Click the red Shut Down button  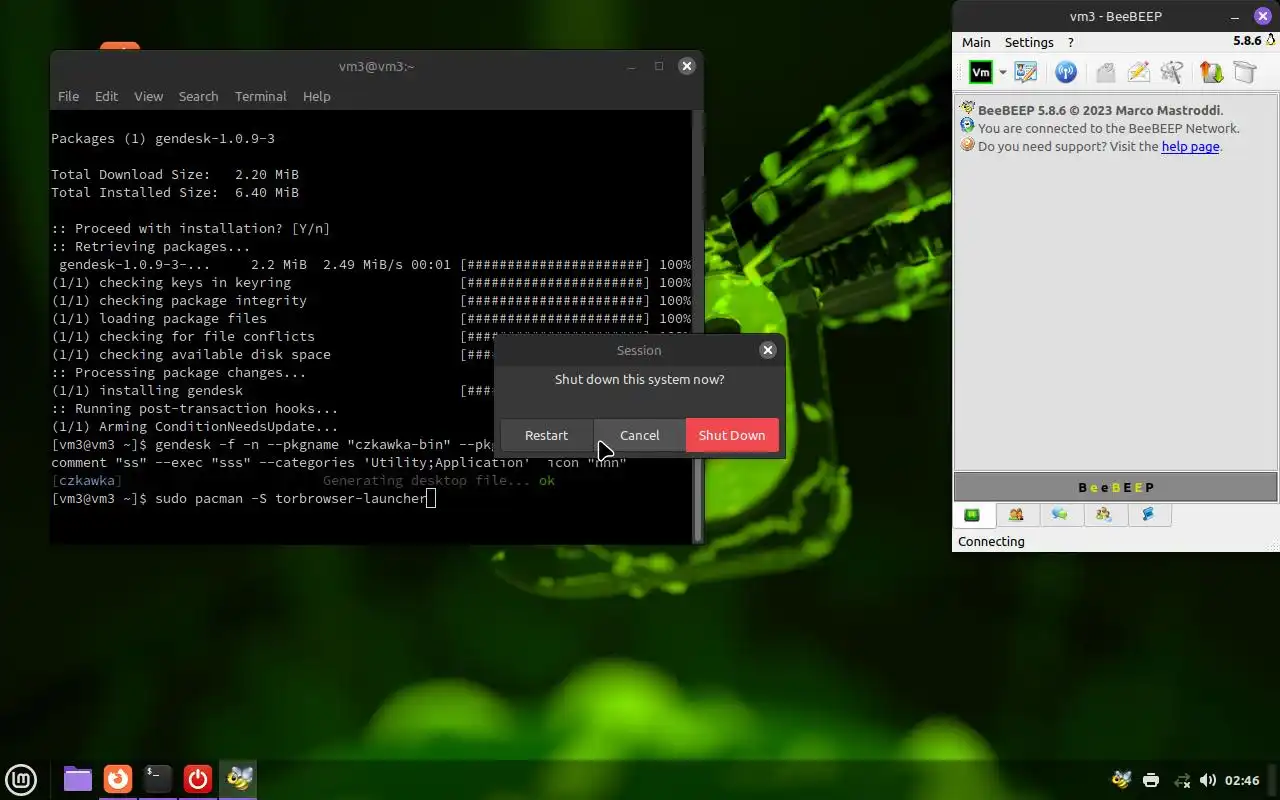tap(732, 435)
